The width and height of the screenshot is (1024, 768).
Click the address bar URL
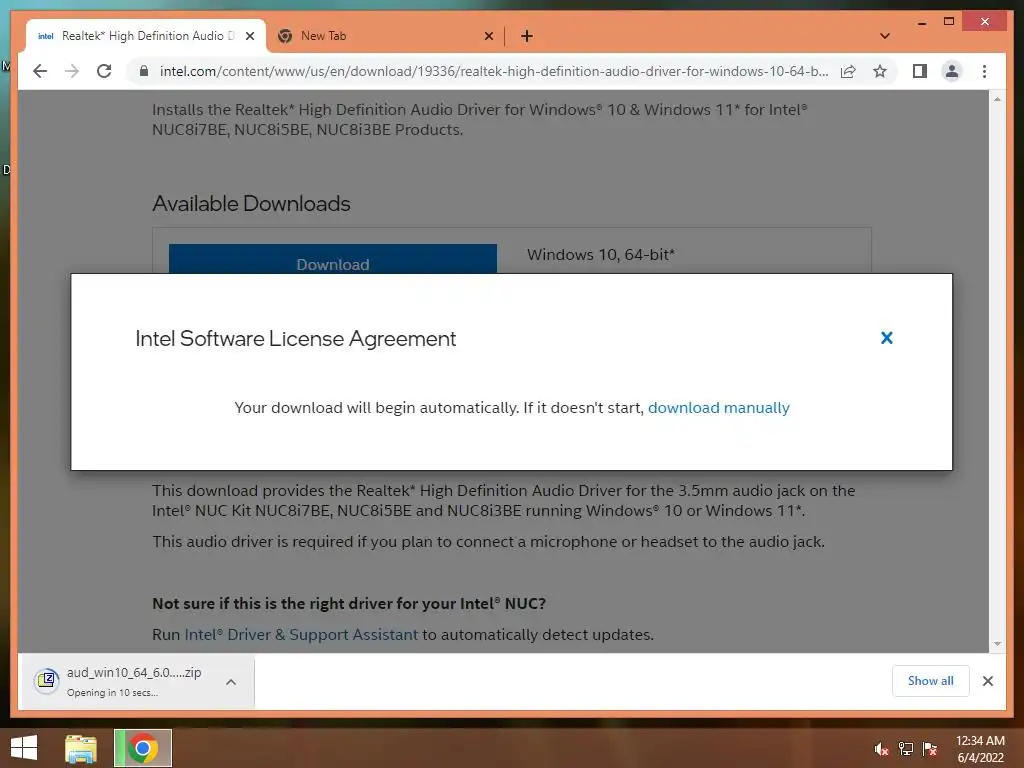click(x=494, y=71)
